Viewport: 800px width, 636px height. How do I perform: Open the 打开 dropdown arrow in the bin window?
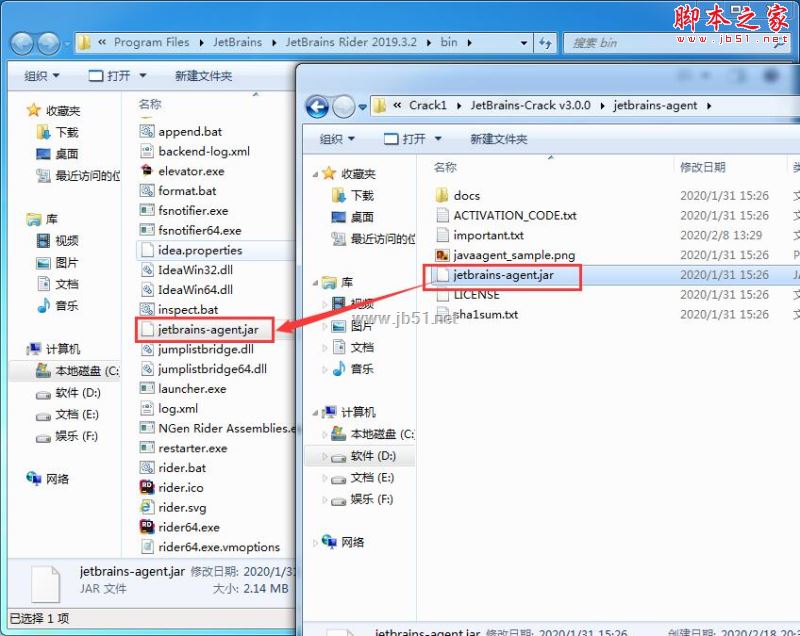(x=143, y=76)
